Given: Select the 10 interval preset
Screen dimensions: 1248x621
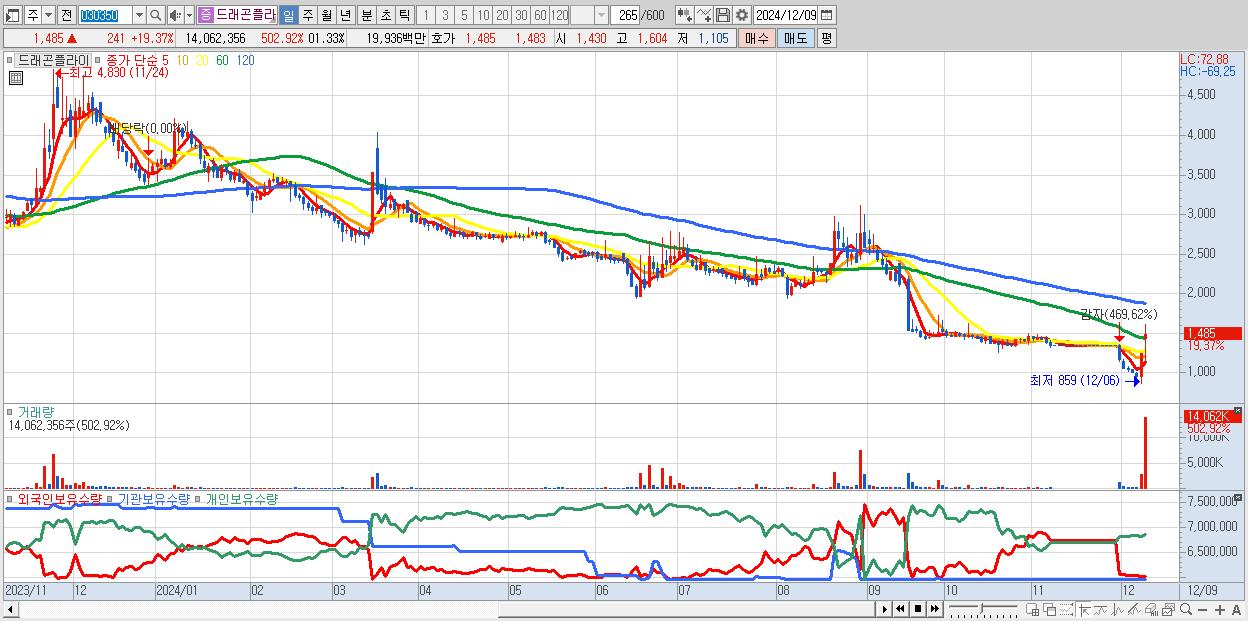Looking at the screenshot, I should coord(483,15).
